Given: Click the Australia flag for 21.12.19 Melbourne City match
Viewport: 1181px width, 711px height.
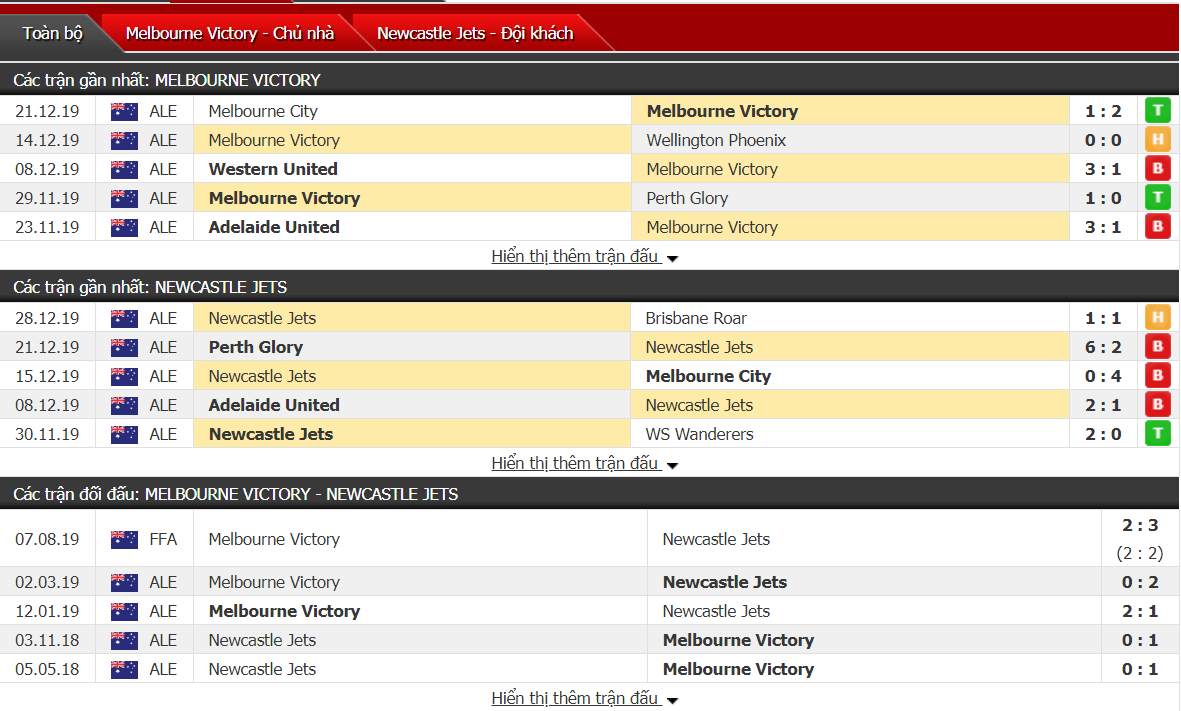Looking at the screenshot, I should (x=124, y=111).
